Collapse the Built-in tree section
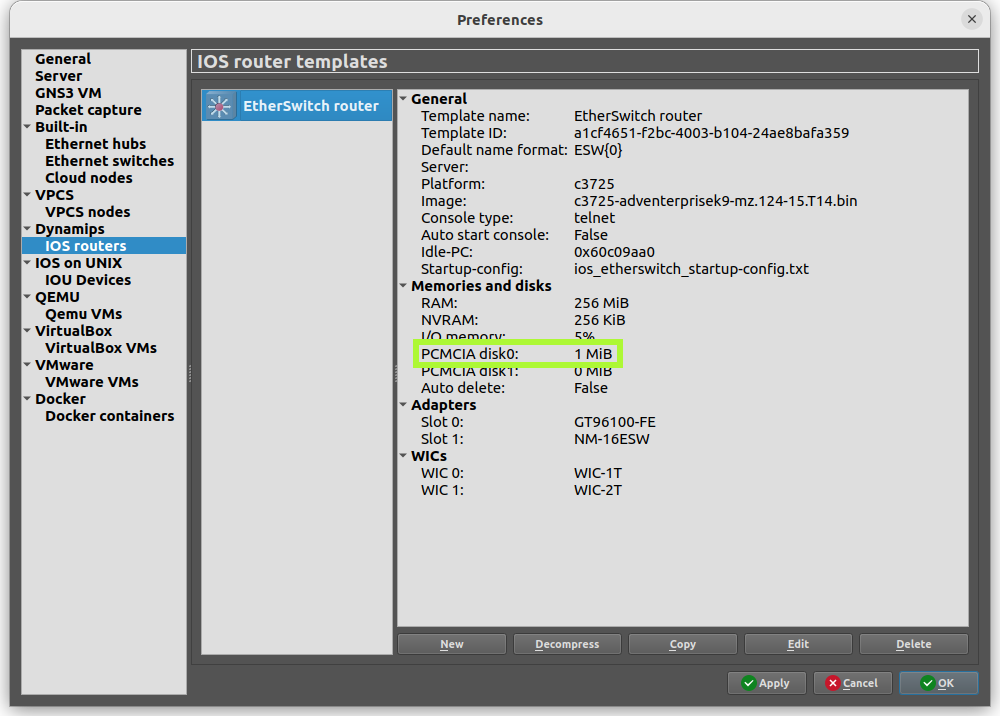This screenshot has width=1000, height=716. click(x=27, y=127)
